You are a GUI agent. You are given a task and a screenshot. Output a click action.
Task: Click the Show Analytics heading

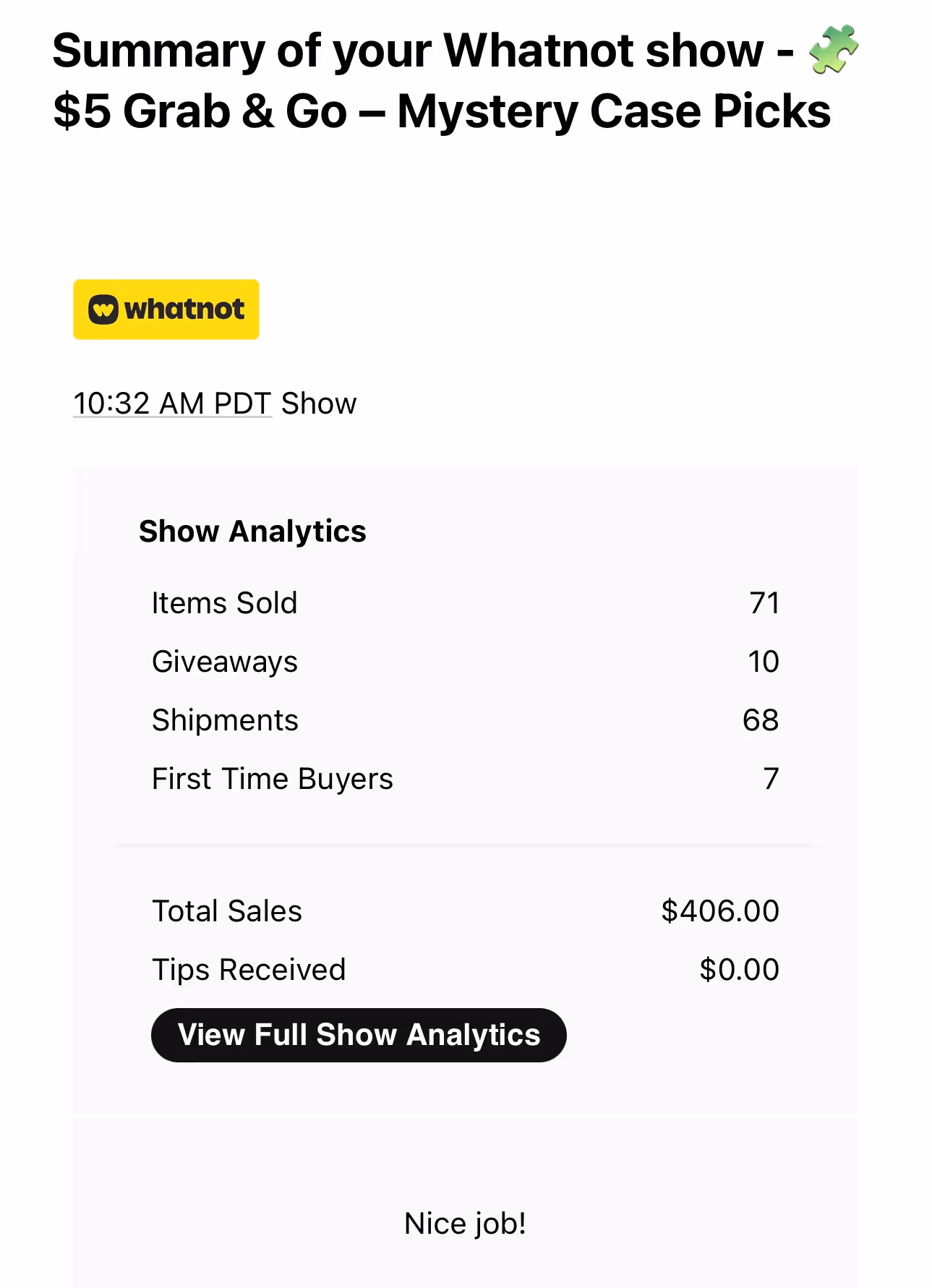click(252, 532)
